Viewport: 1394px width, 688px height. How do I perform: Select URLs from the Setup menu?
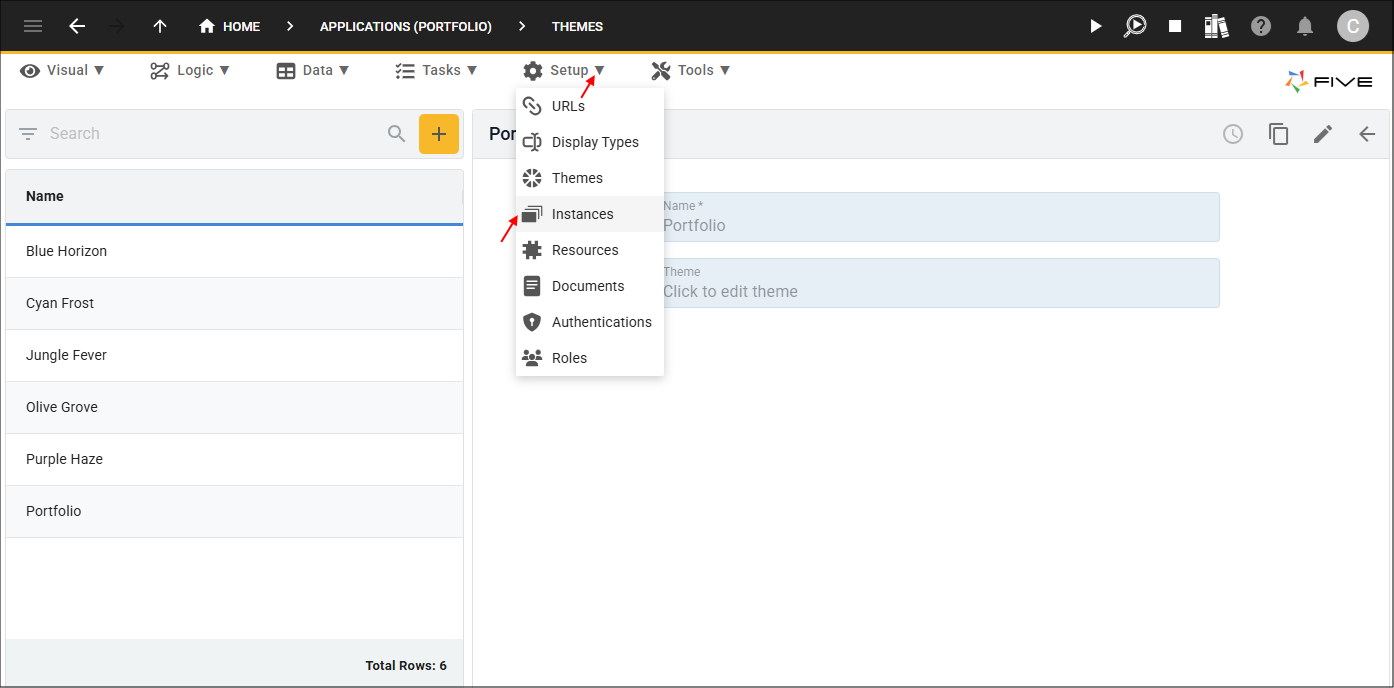coord(590,106)
